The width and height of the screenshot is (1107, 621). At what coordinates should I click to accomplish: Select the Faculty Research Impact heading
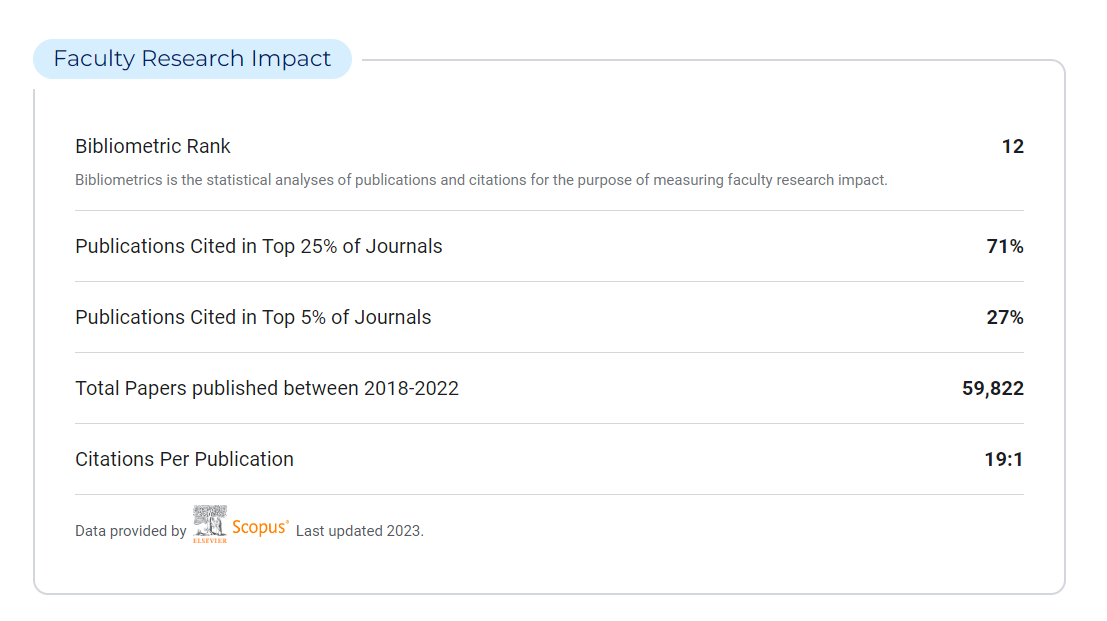click(x=192, y=59)
